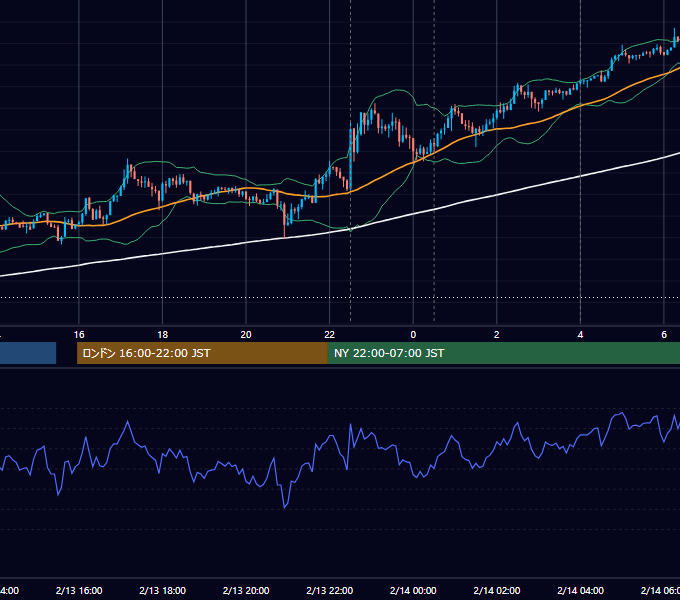
Task: Select the white dotted horizontal price line
Action: [340, 297]
